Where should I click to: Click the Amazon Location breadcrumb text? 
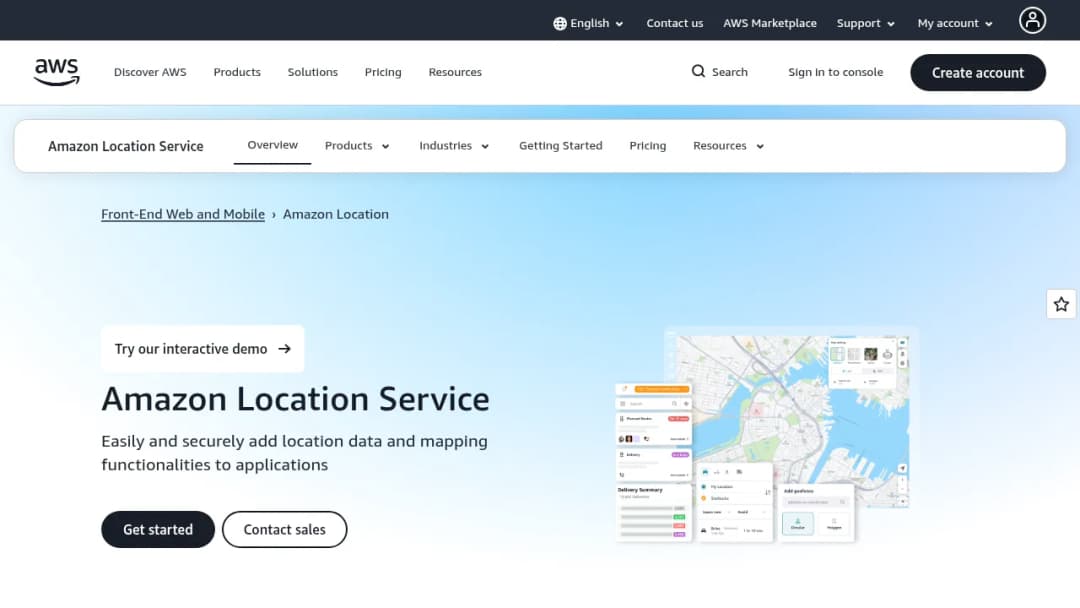(x=336, y=214)
